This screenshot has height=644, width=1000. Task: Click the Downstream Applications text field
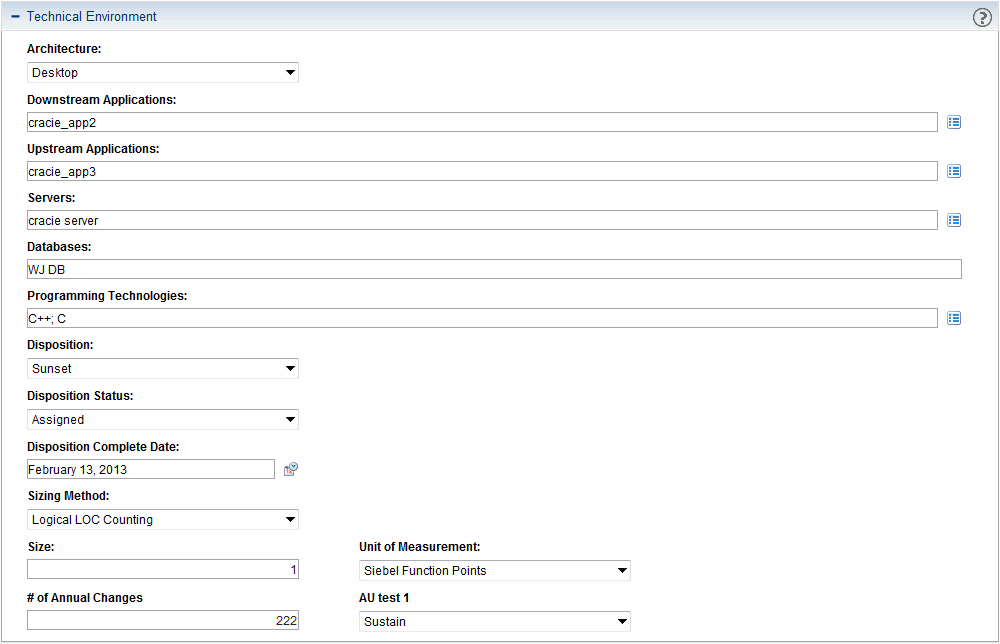point(482,122)
